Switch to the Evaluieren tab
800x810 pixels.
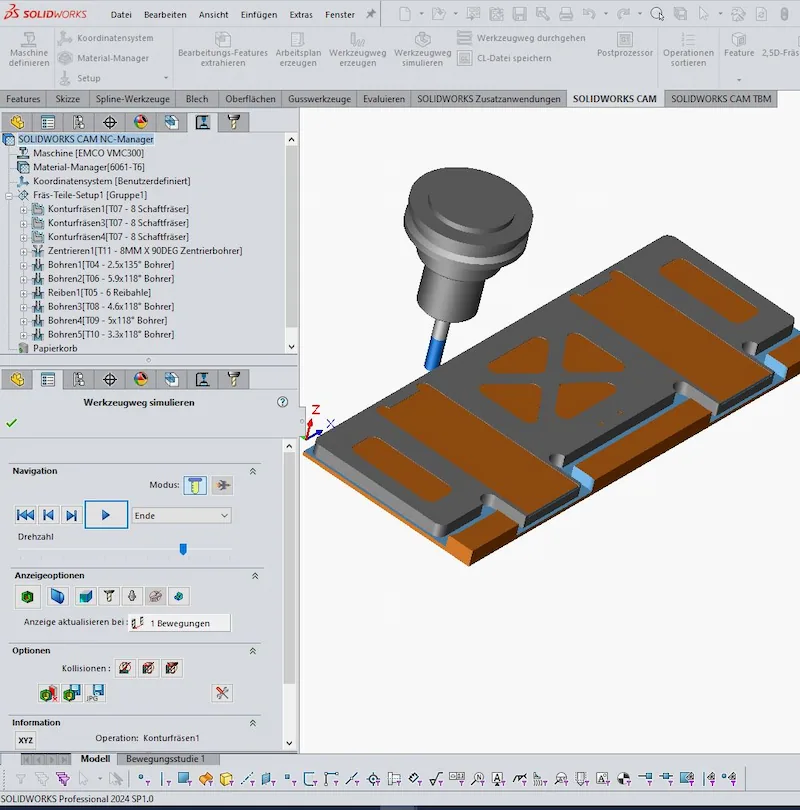[x=384, y=99]
